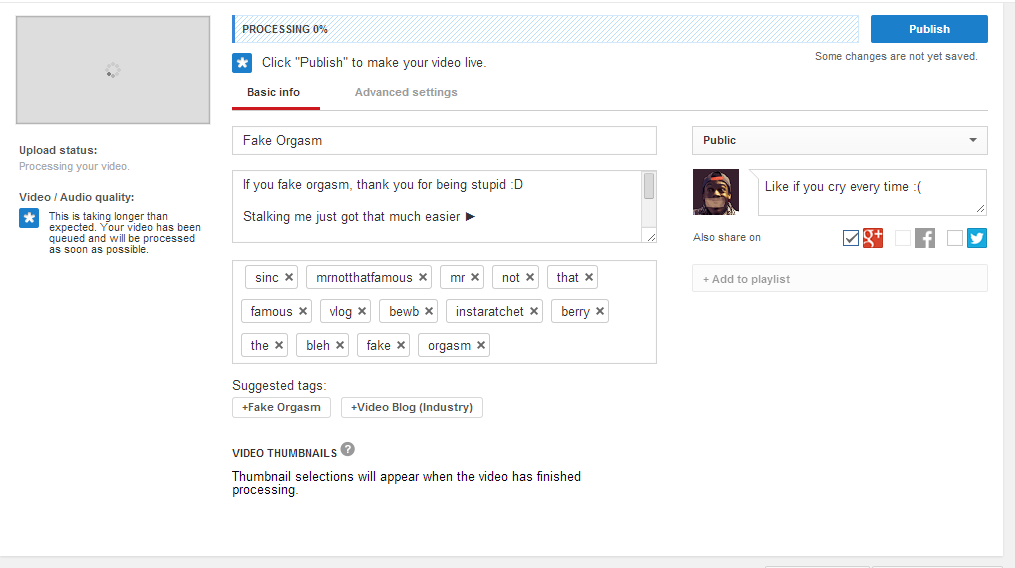
Task: Remove the "mrnotthatfamous" tag
Action: [x=423, y=277]
